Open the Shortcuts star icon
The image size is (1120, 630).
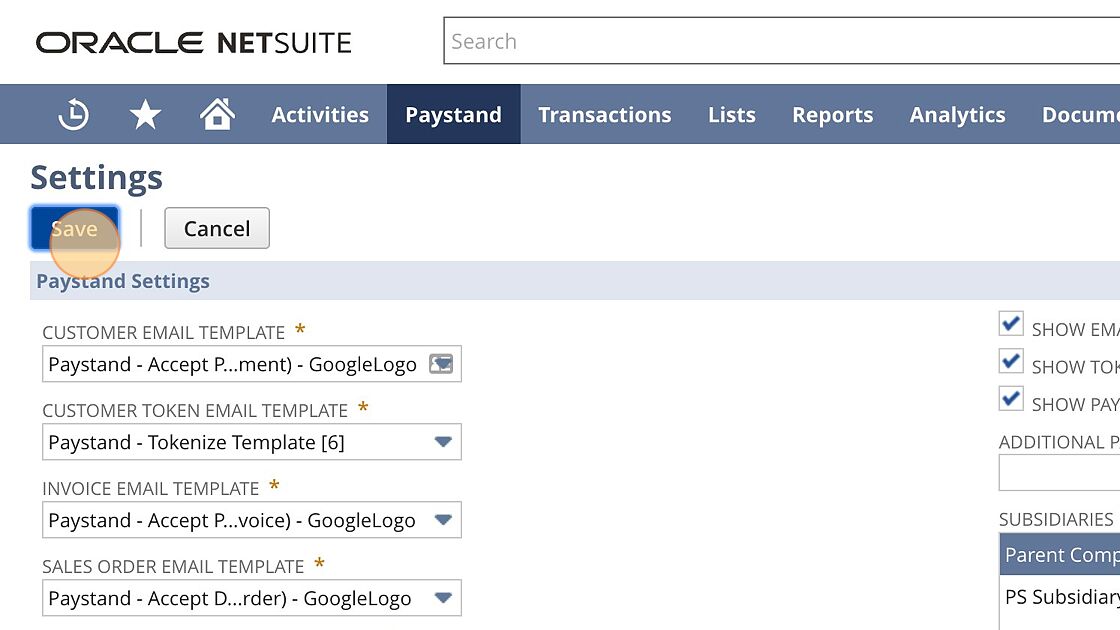[x=145, y=114]
